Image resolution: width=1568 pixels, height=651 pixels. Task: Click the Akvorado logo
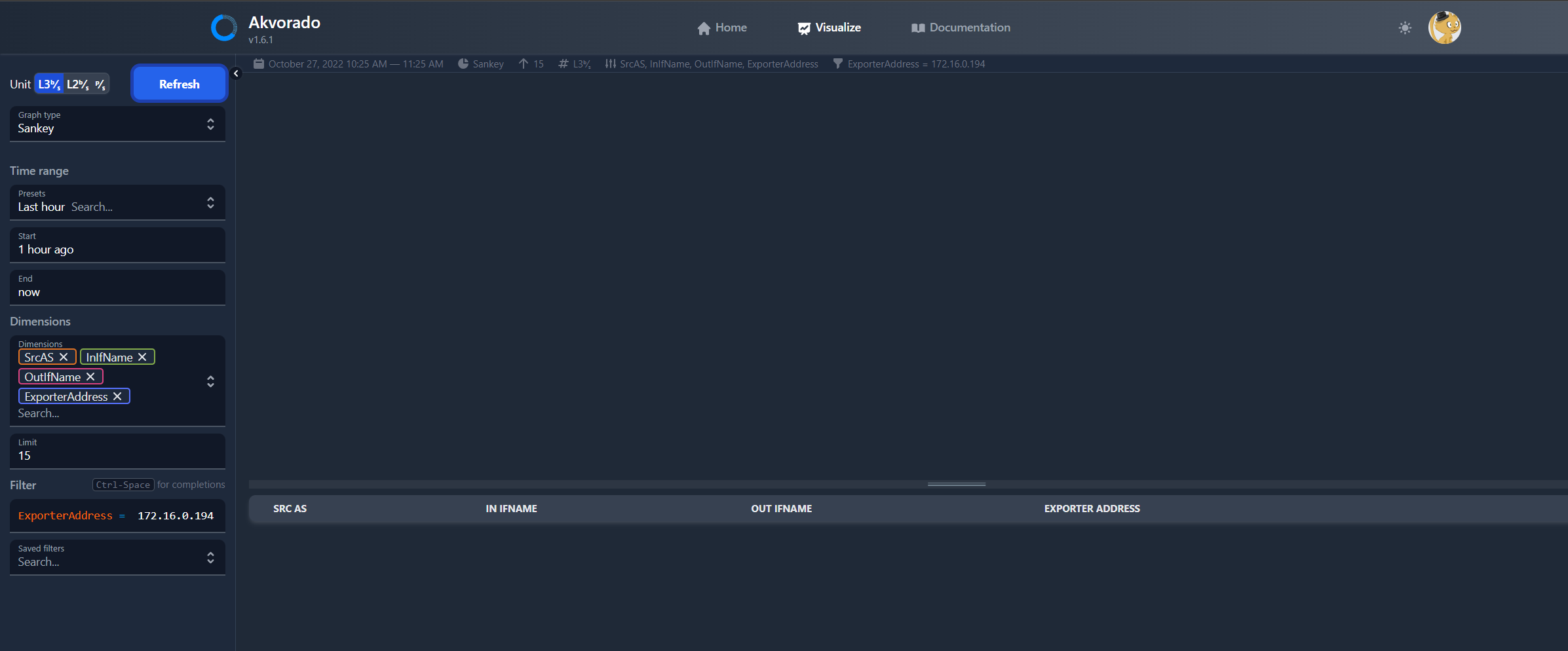coord(224,27)
